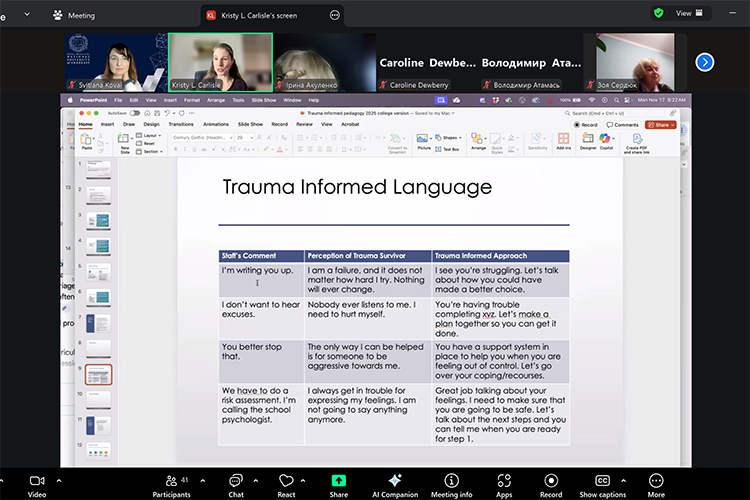Screen dimensions: 750x500
Task: Open the View layout dropdown
Action: coord(689,13)
